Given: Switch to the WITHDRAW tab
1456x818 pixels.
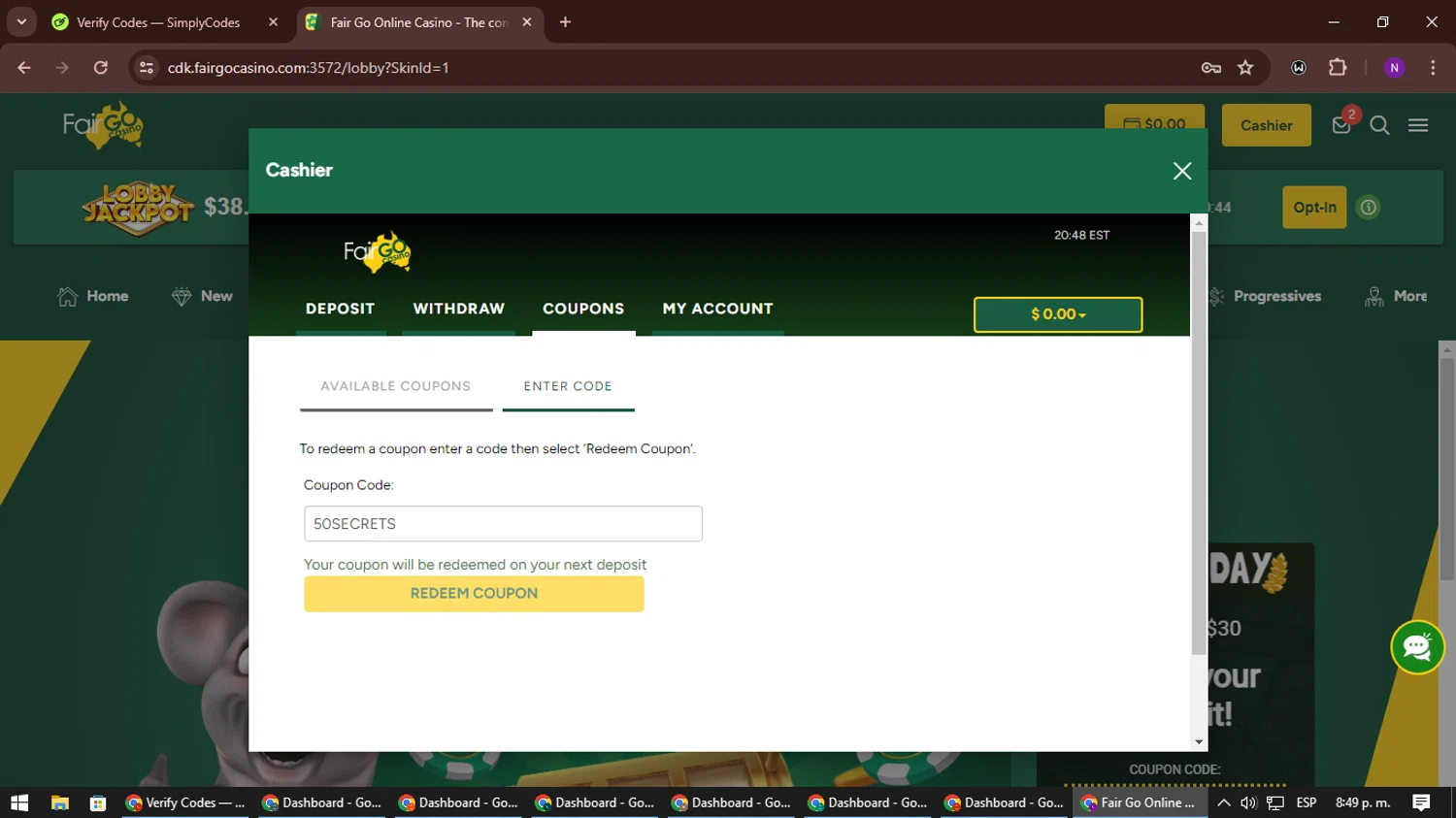Looking at the screenshot, I should pyautogui.click(x=459, y=309).
